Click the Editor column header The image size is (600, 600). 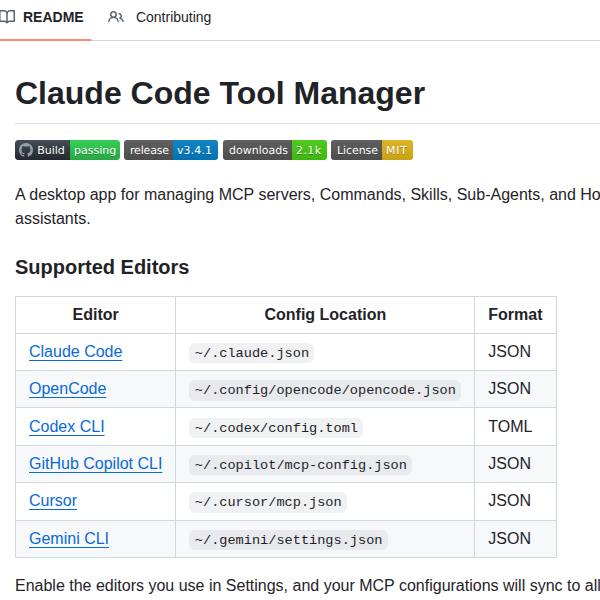coord(96,315)
